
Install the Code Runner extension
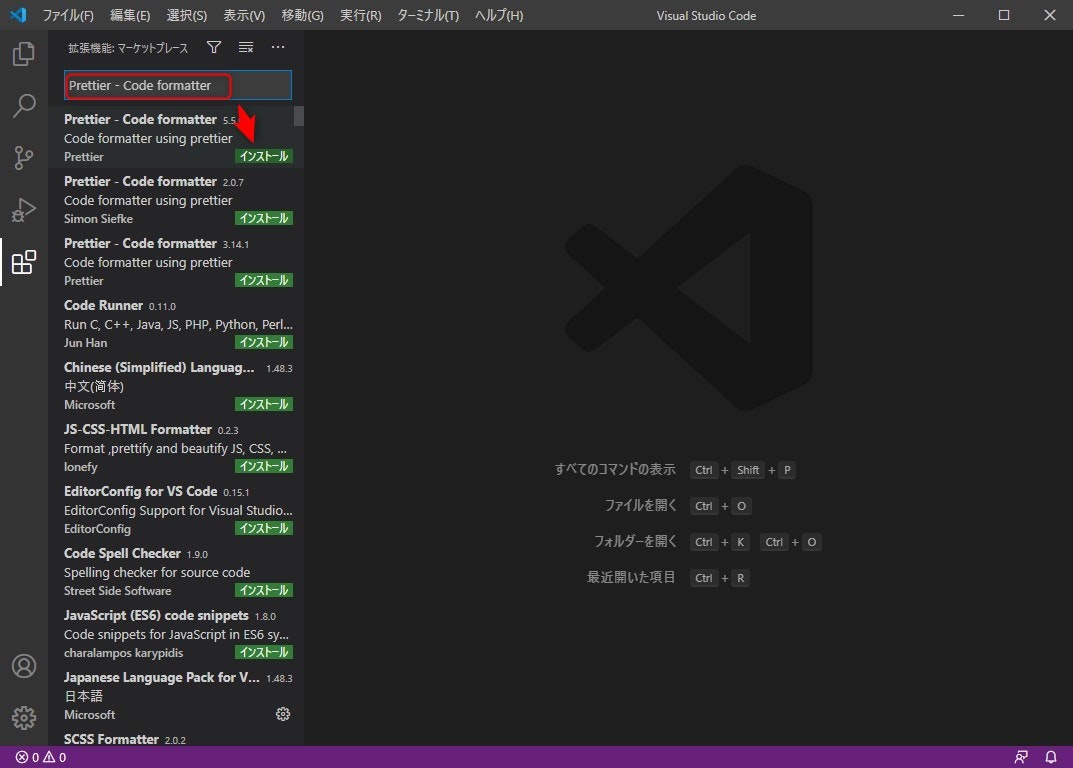(264, 342)
